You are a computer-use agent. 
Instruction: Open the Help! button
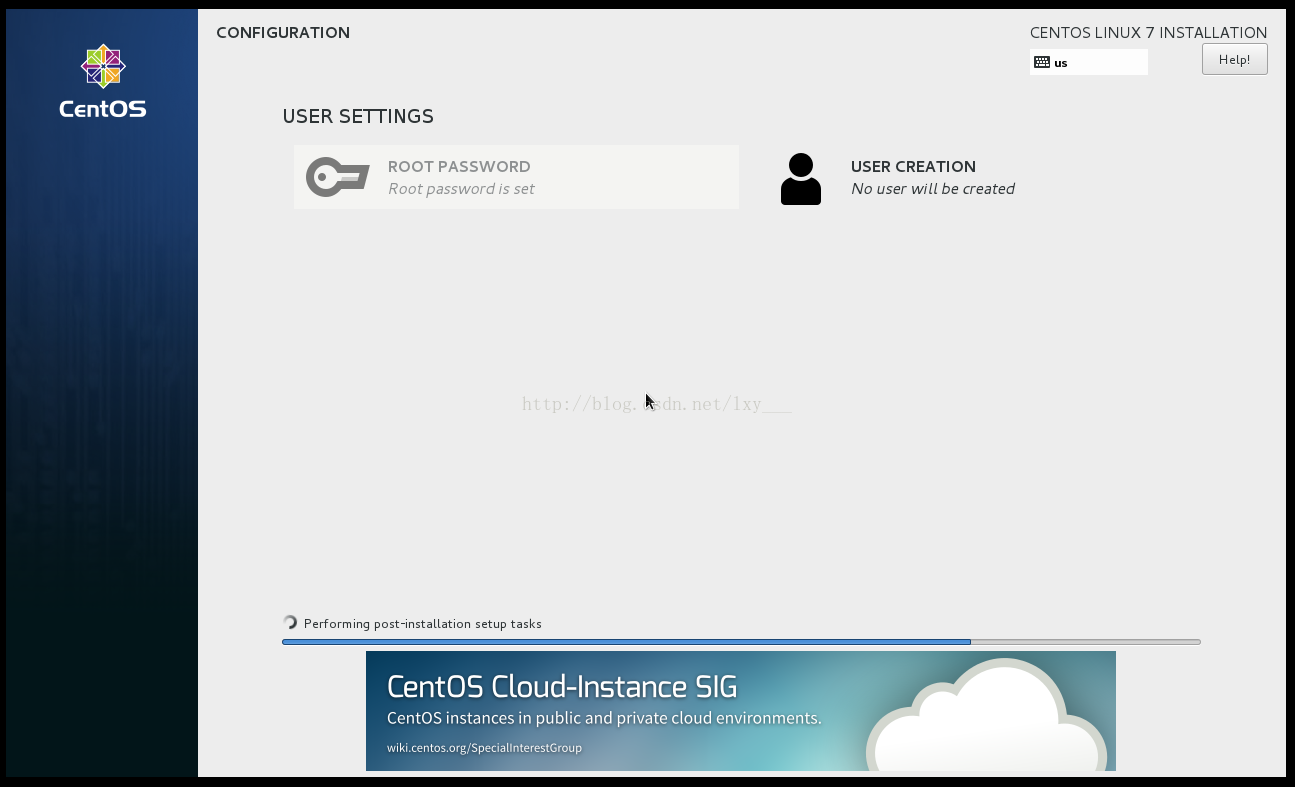(x=1234, y=59)
